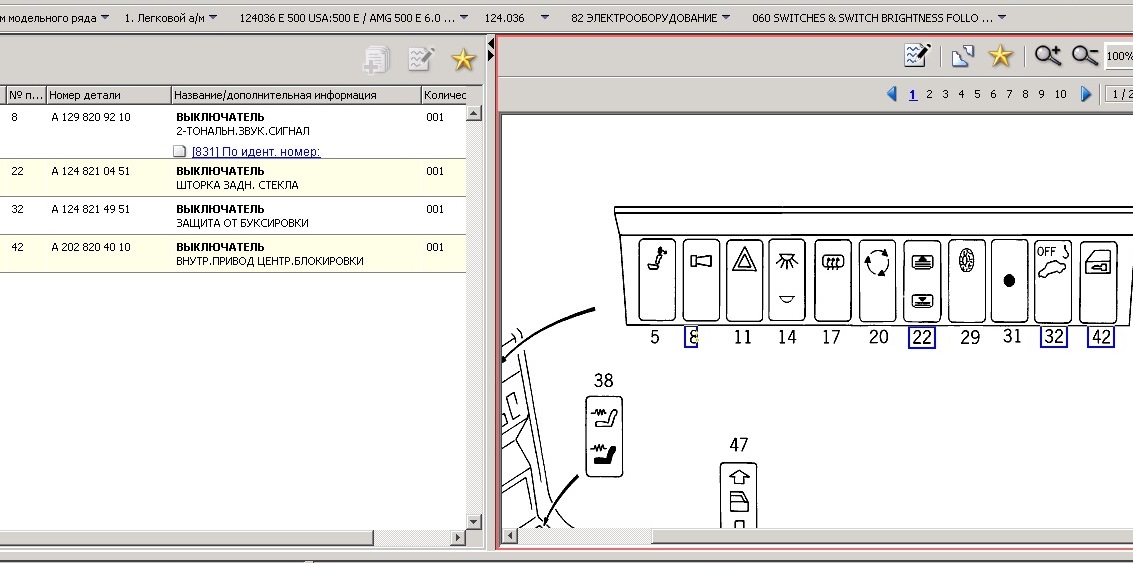Image resolution: width=1133 pixels, height=563 pixels.
Task: Click heated seat switch 38 in diagram
Action: point(604,437)
